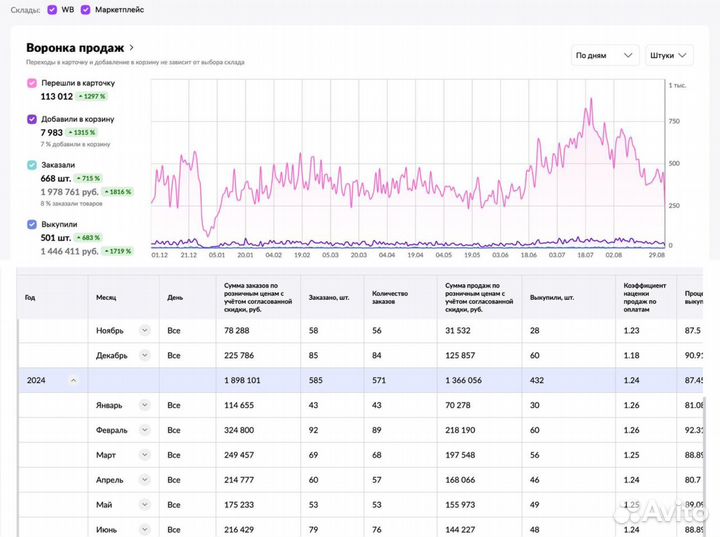Expand the Декабрь month chevron
Image resolution: width=720 pixels, height=537 pixels.
click(144, 355)
